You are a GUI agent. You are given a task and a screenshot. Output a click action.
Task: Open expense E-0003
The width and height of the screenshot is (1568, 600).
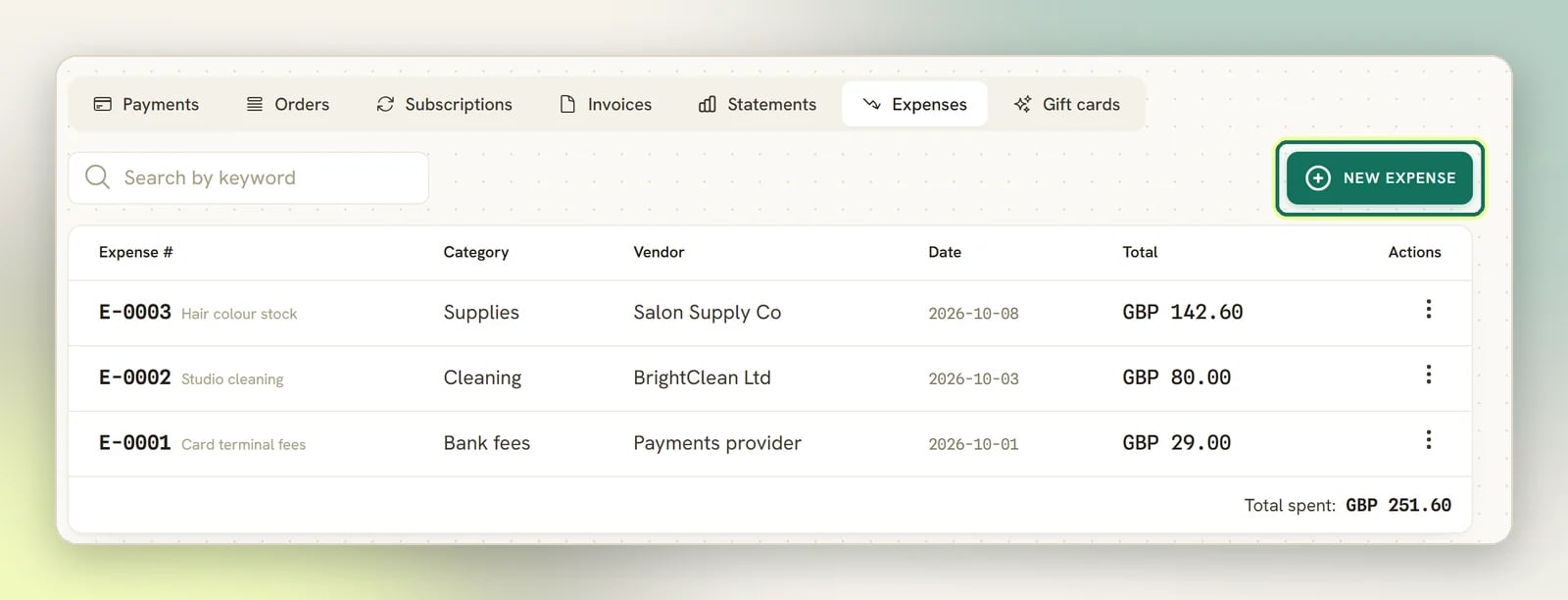tap(135, 312)
